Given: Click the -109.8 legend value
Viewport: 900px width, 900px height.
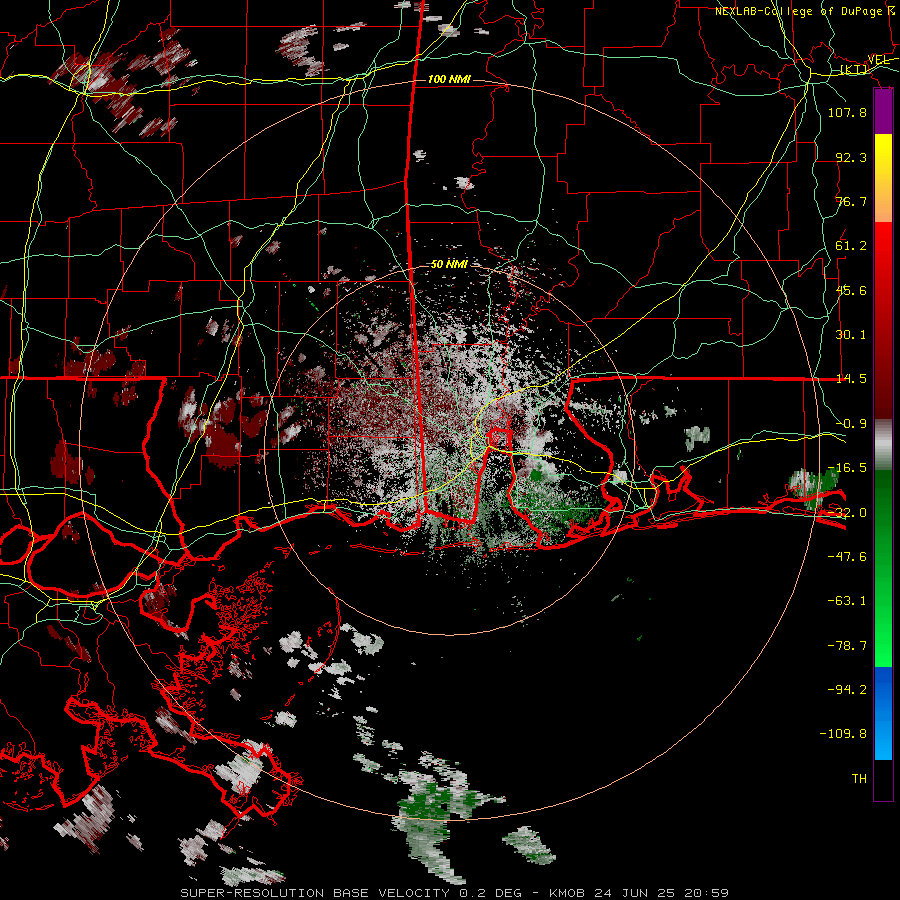Looking at the screenshot, I should 843,734.
